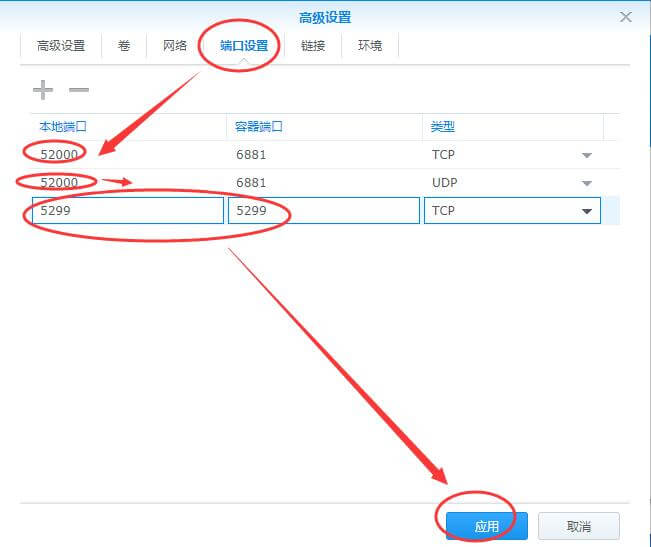Expand type dropdown in first TCP row
Screen dimensions: 651x547
point(587,155)
